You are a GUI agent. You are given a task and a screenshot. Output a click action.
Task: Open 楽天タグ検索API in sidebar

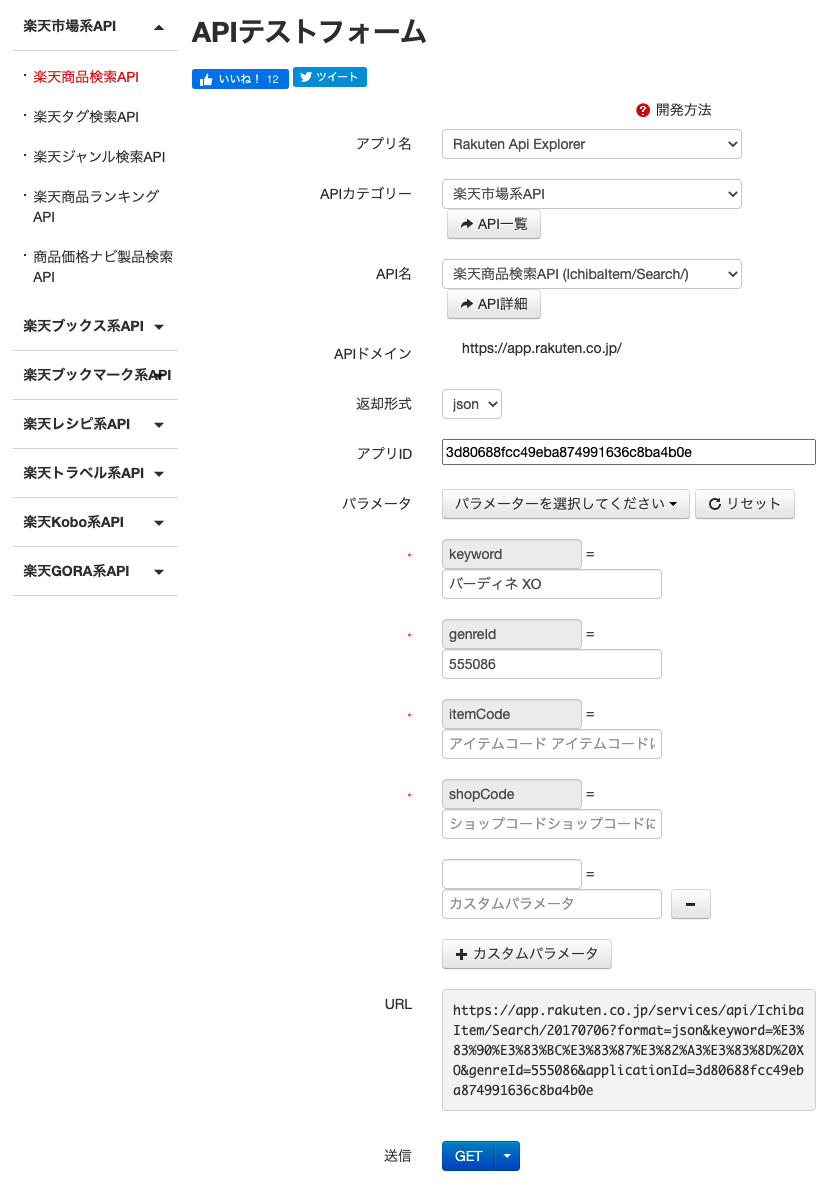pyautogui.click(x=86, y=117)
